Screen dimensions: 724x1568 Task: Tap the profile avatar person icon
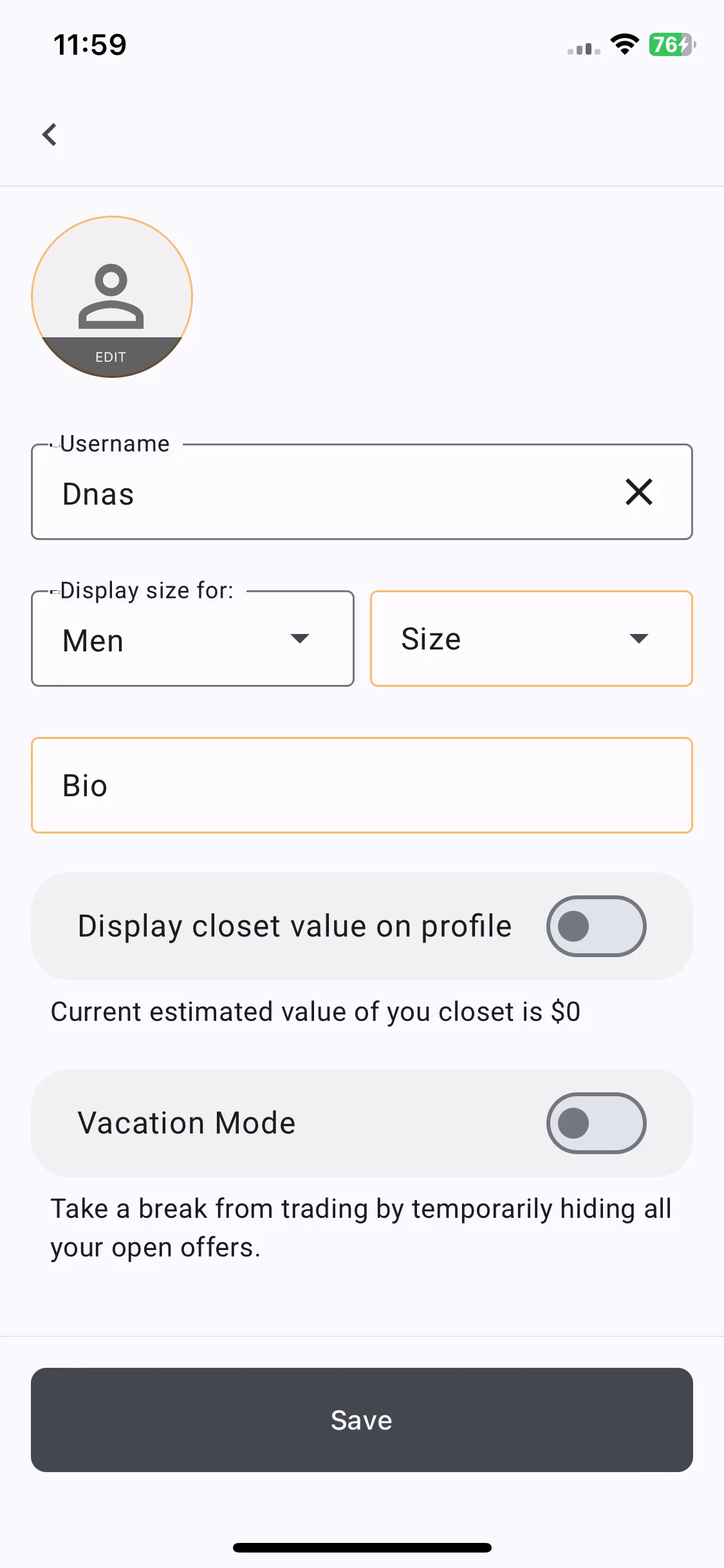pyautogui.click(x=111, y=296)
